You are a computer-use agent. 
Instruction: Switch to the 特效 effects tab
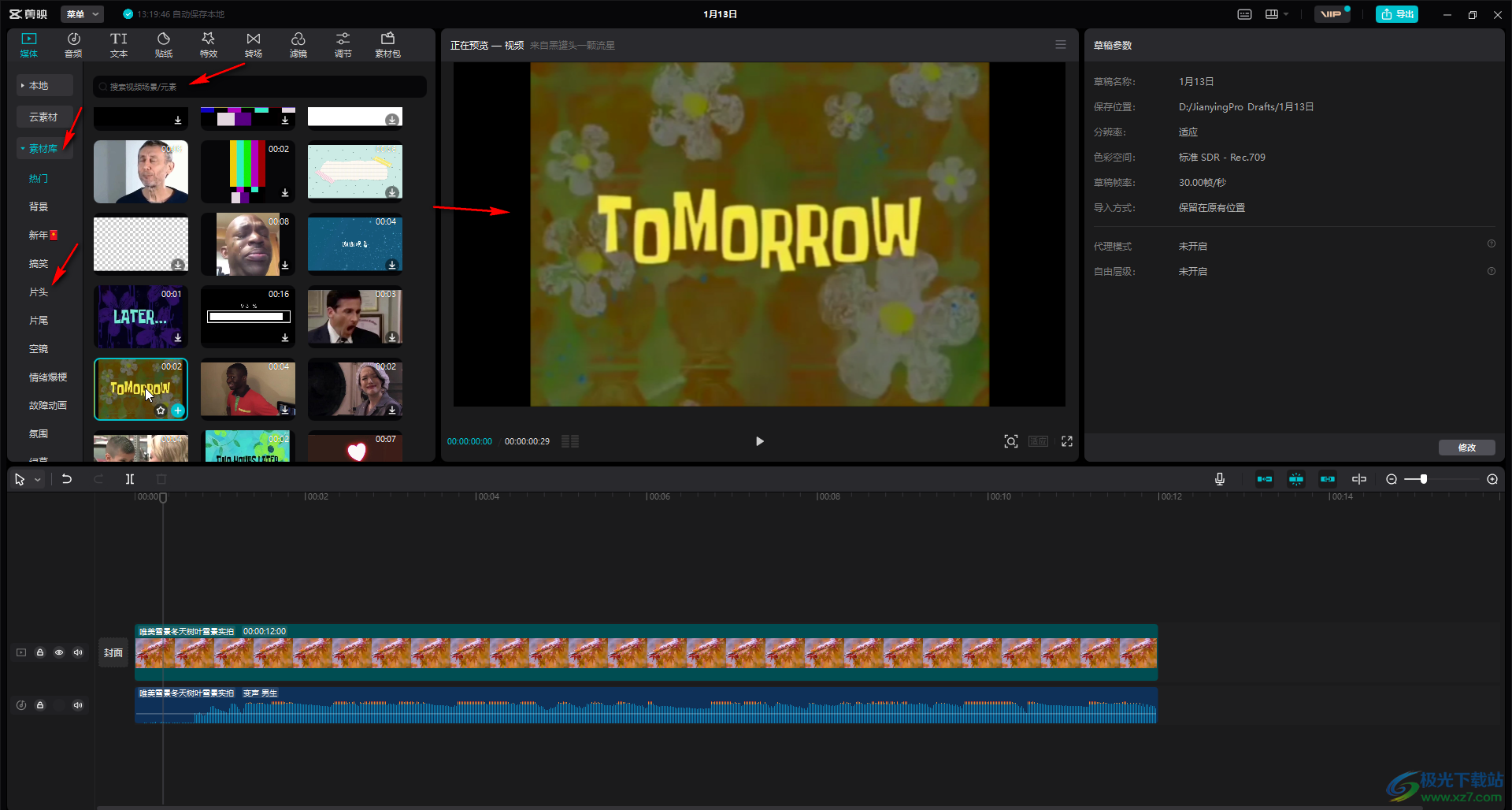209,45
